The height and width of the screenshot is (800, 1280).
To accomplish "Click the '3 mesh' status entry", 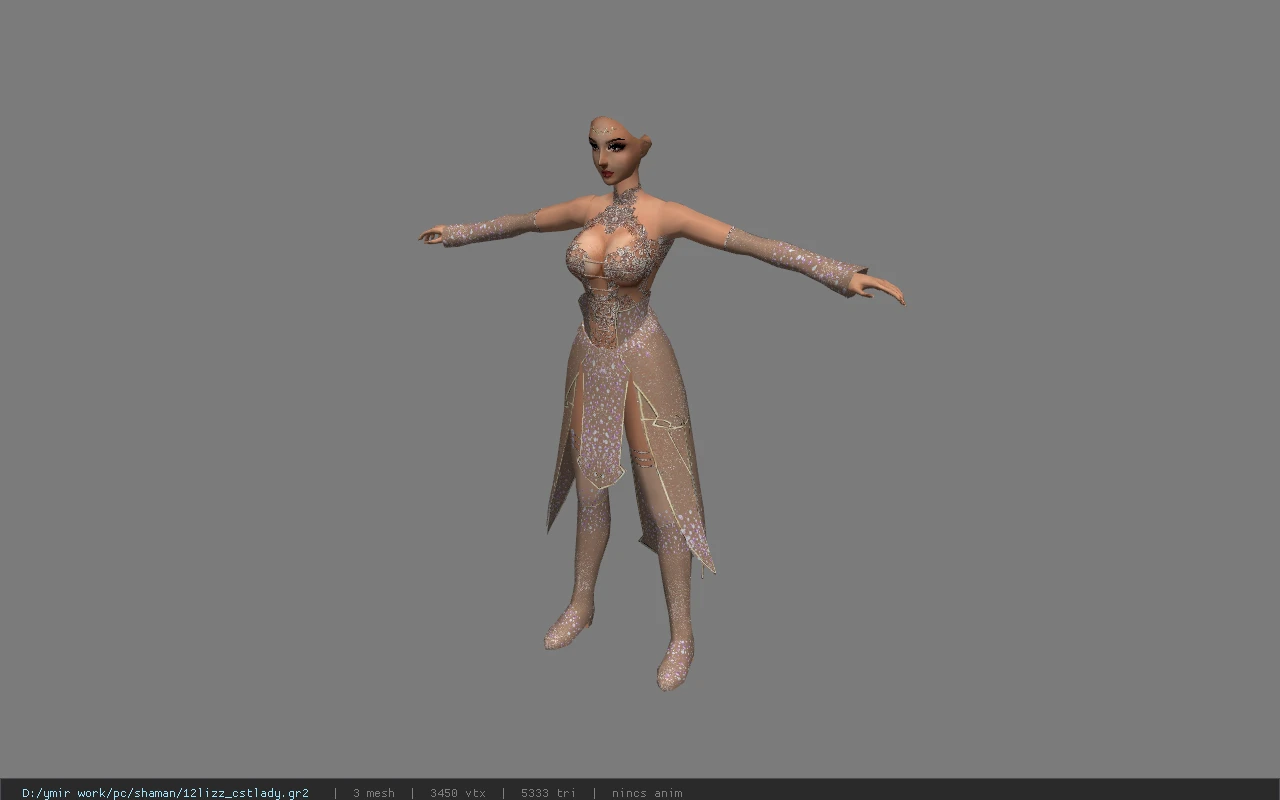I will [x=373, y=793].
